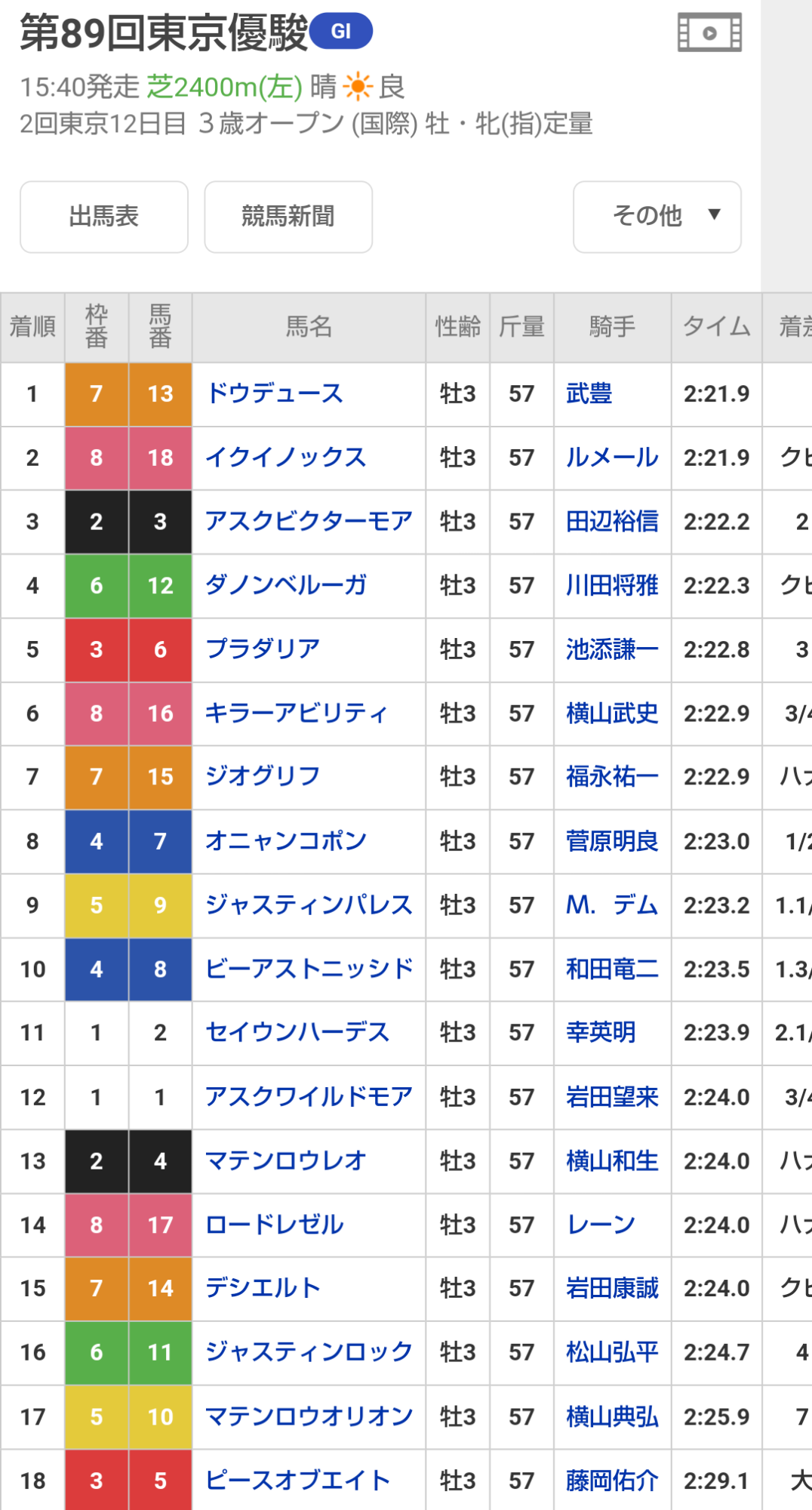This screenshot has width=812, height=1510.
Task: Click orange horse number 13 cell
Action: click(160, 393)
